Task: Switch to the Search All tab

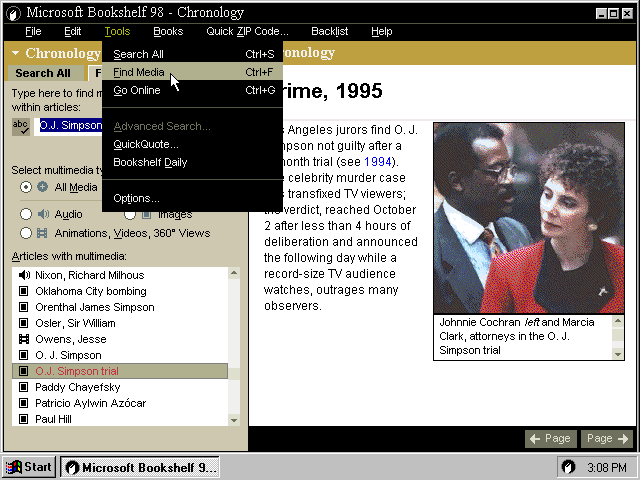Action: coord(43,73)
